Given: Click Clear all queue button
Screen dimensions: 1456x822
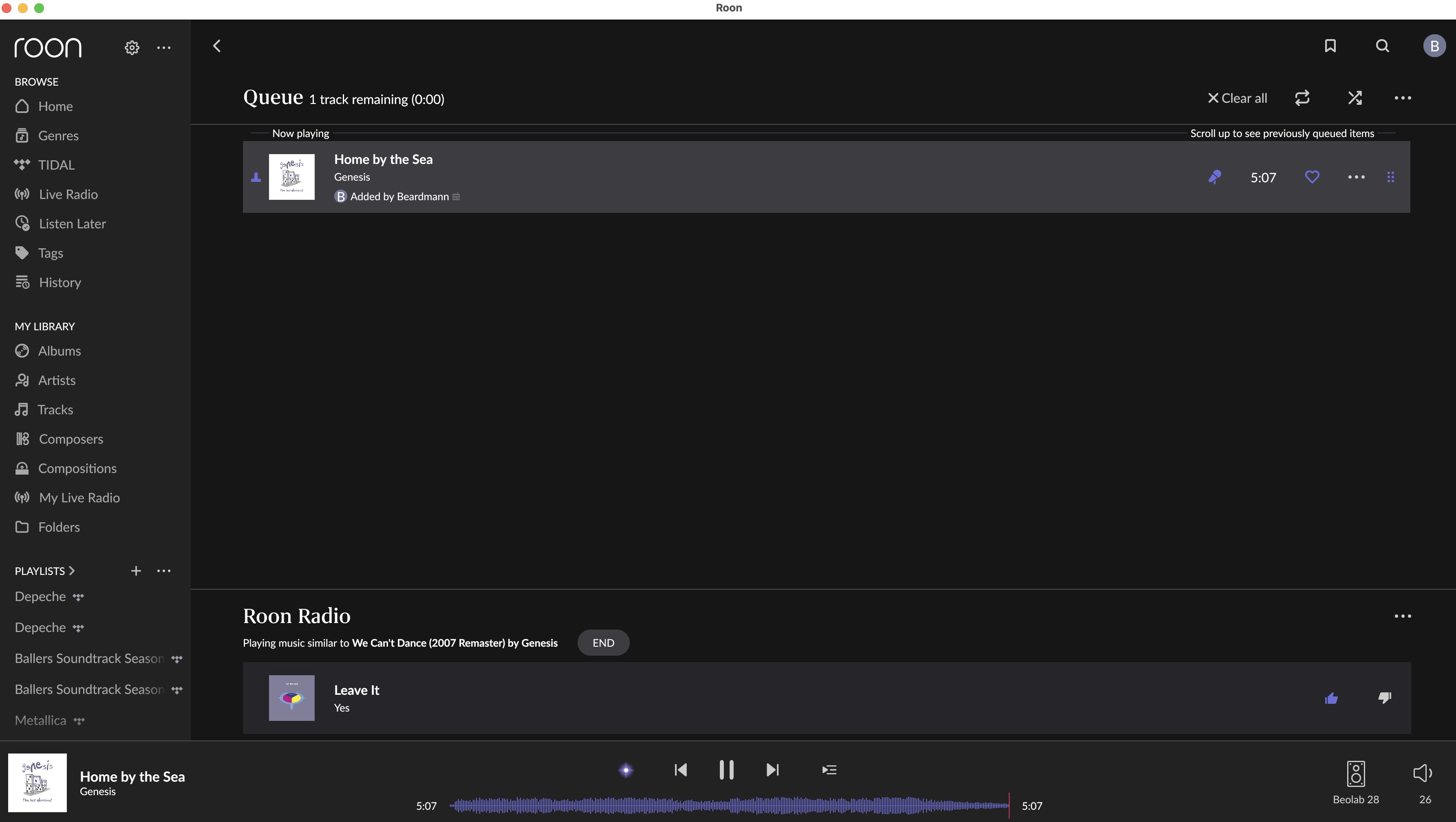Looking at the screenshot, I should tap(1237, 98).
